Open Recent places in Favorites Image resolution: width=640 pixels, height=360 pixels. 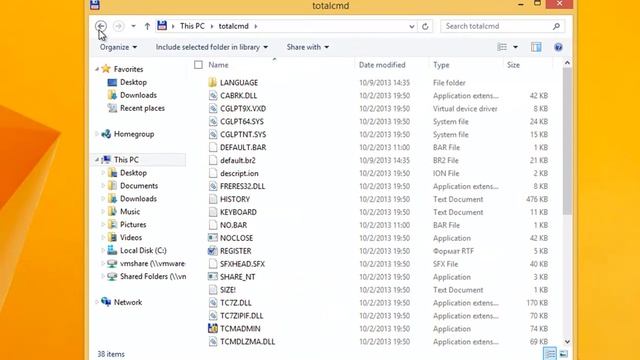tap(142, 108)
